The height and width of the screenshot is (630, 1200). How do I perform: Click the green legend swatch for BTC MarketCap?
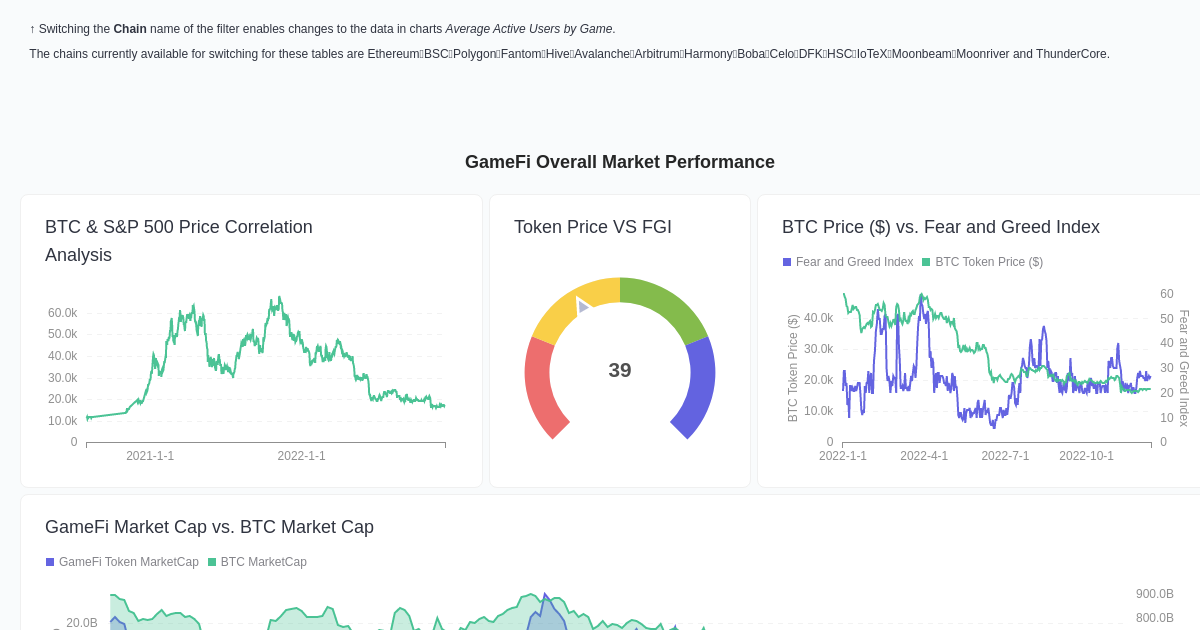tap(211, 562)
